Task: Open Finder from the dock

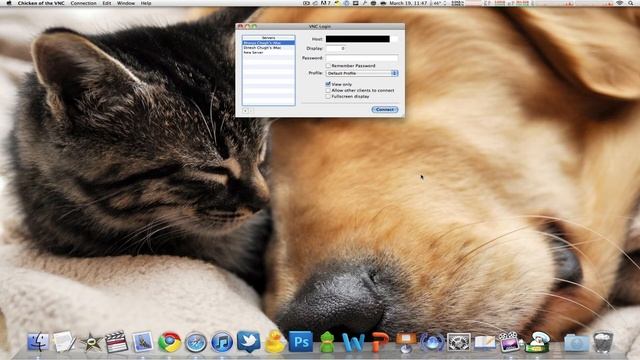Action: click(x=38, y=341)
